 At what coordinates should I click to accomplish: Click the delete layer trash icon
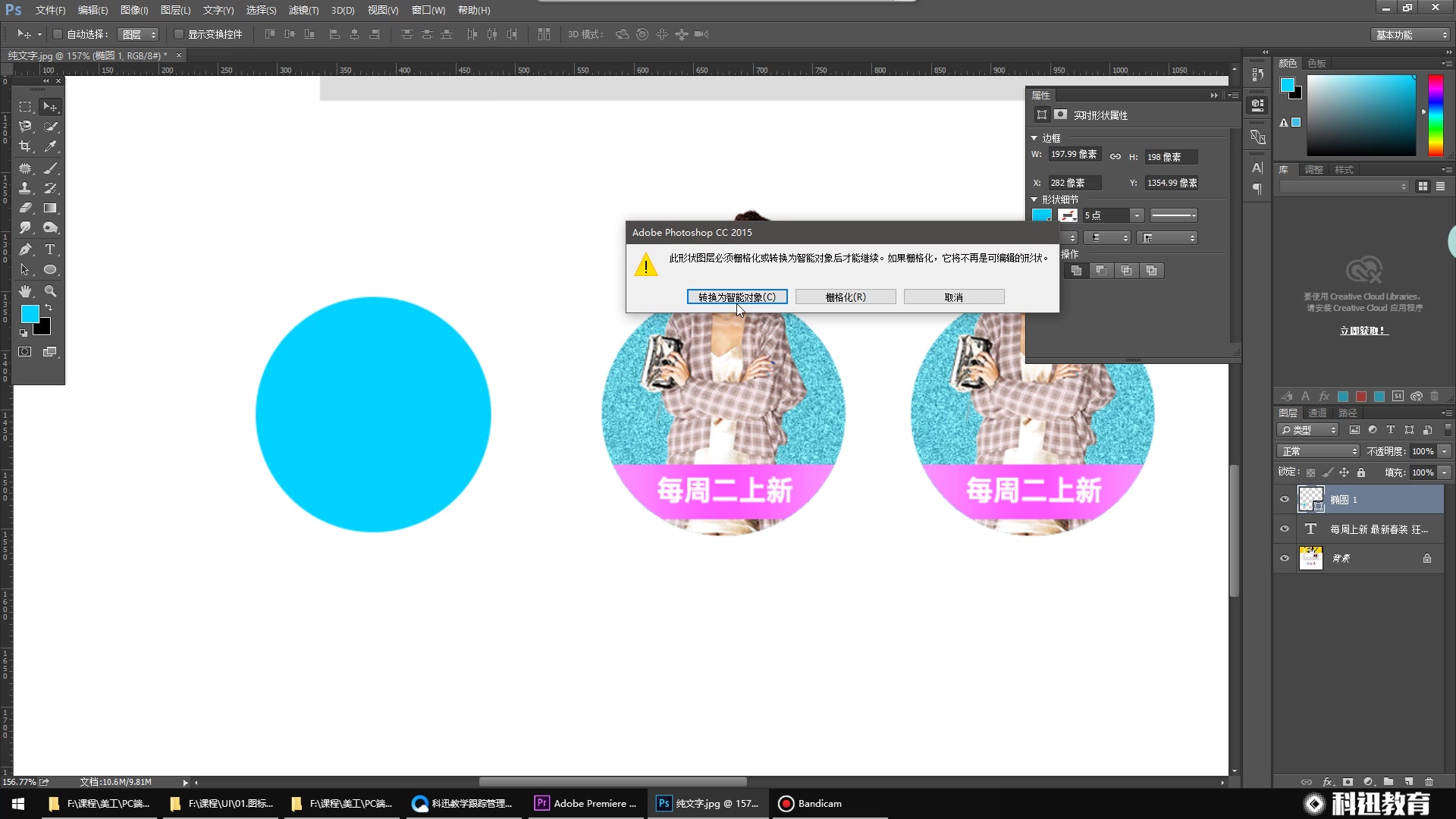click(1429, 782)
